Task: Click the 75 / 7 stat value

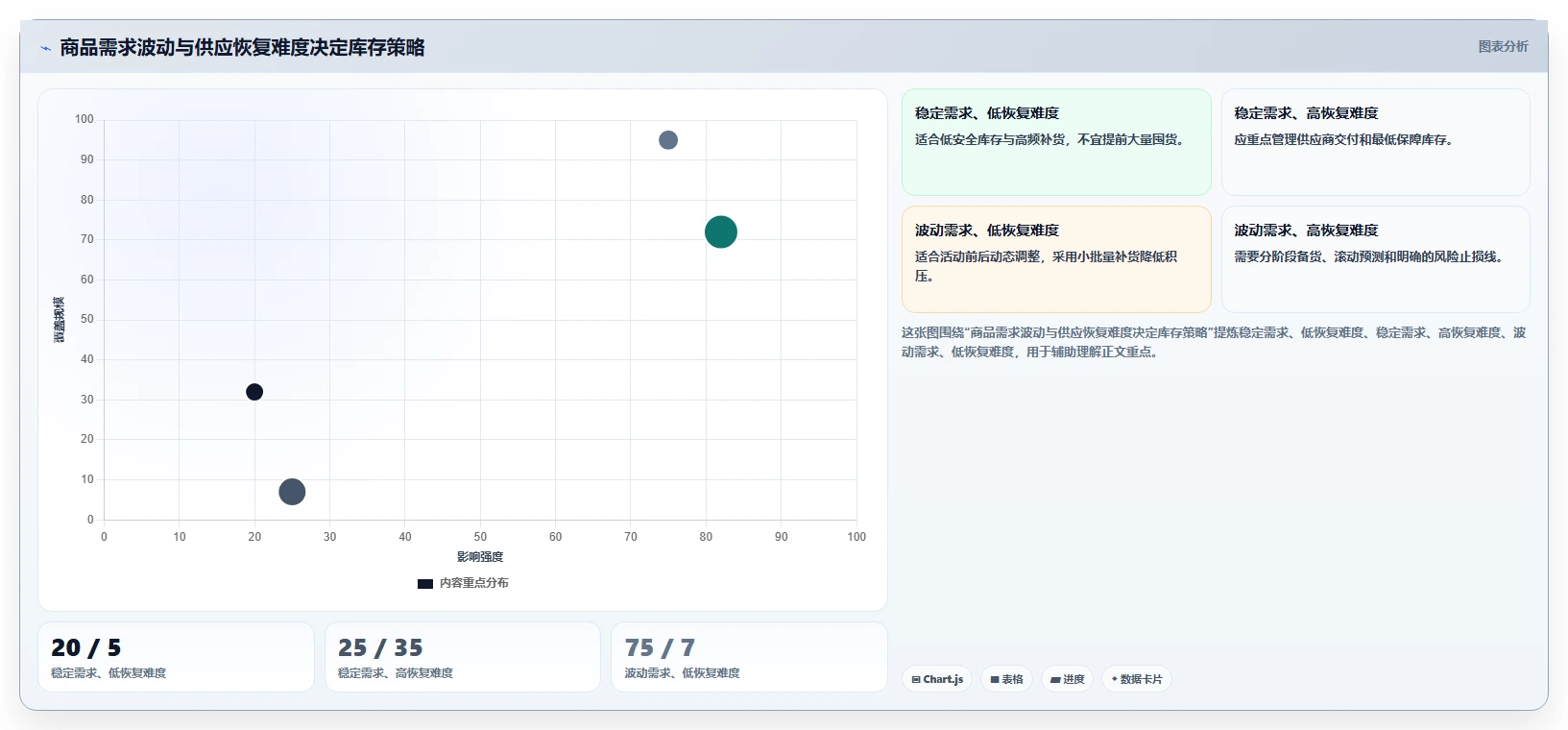Action: pyautogui.click(x=660, y=648)
